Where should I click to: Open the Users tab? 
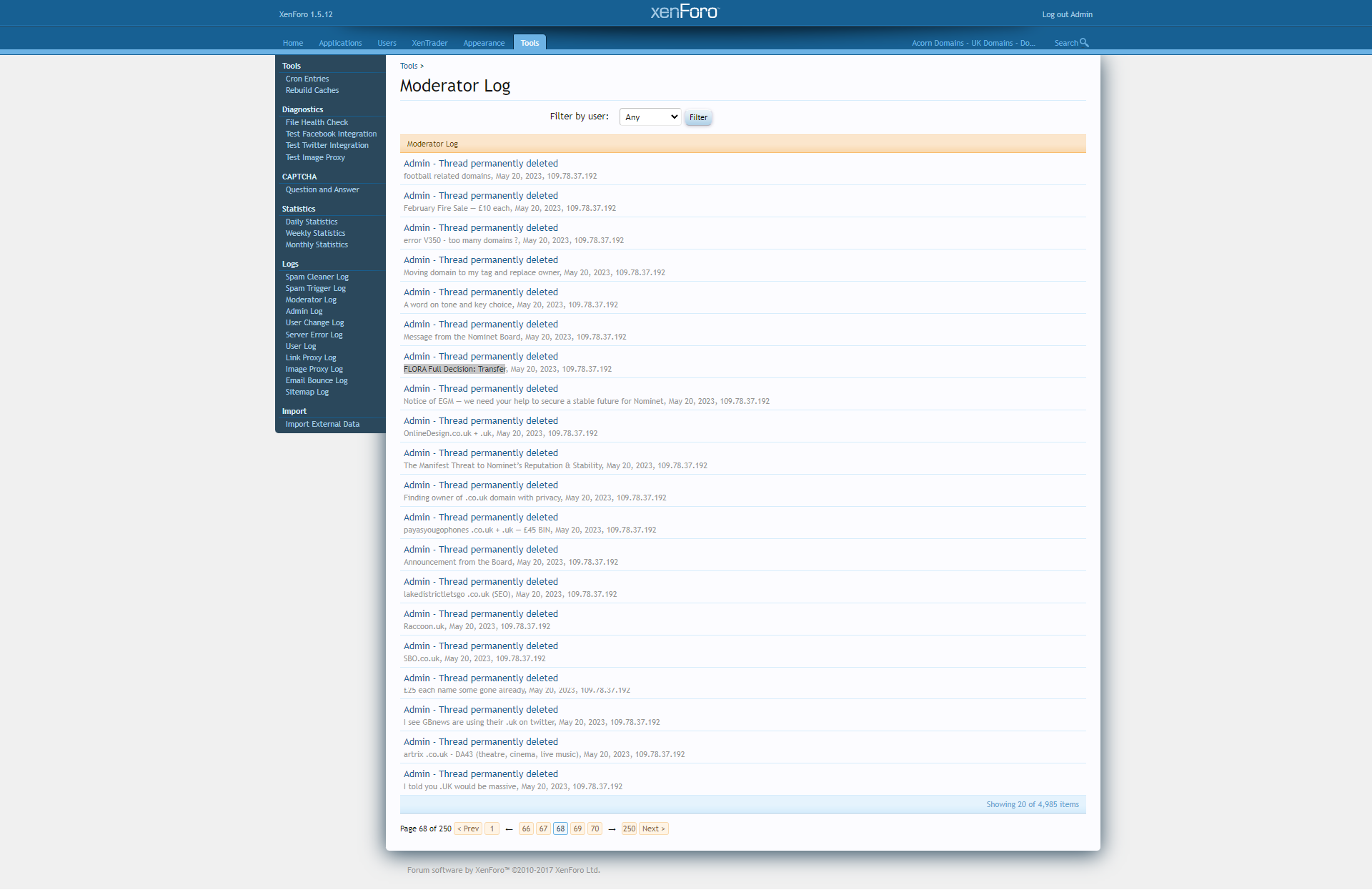pos(387,43)
